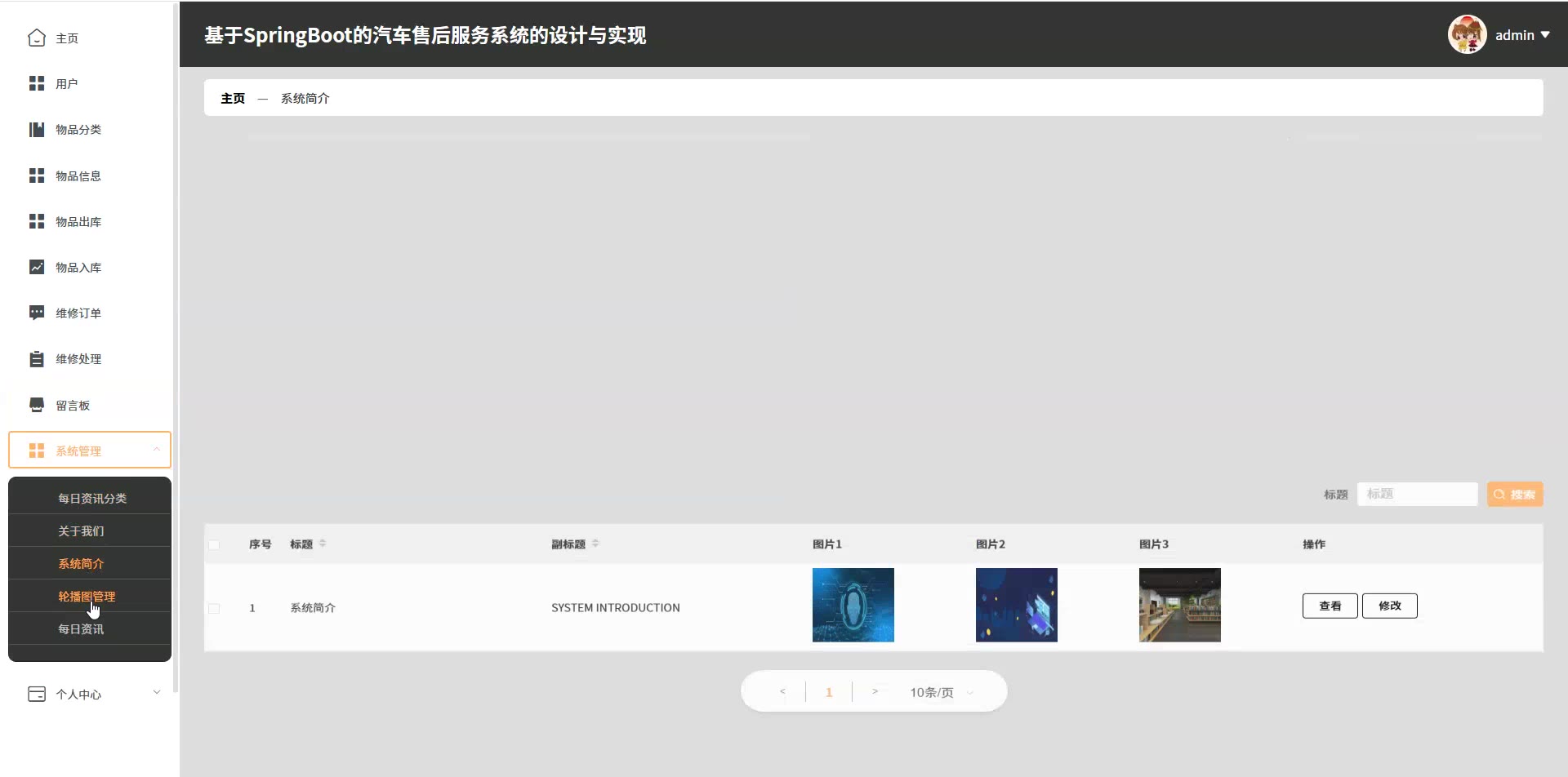1568x777 pixels.
Task: Click the book icon beside 物品分类
Action: (37, 130)
